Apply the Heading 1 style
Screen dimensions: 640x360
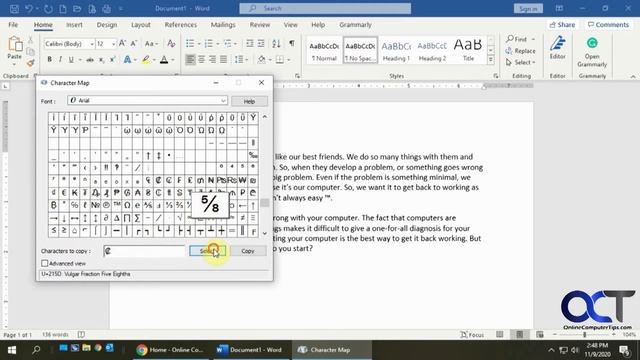[x=396, y=51]
